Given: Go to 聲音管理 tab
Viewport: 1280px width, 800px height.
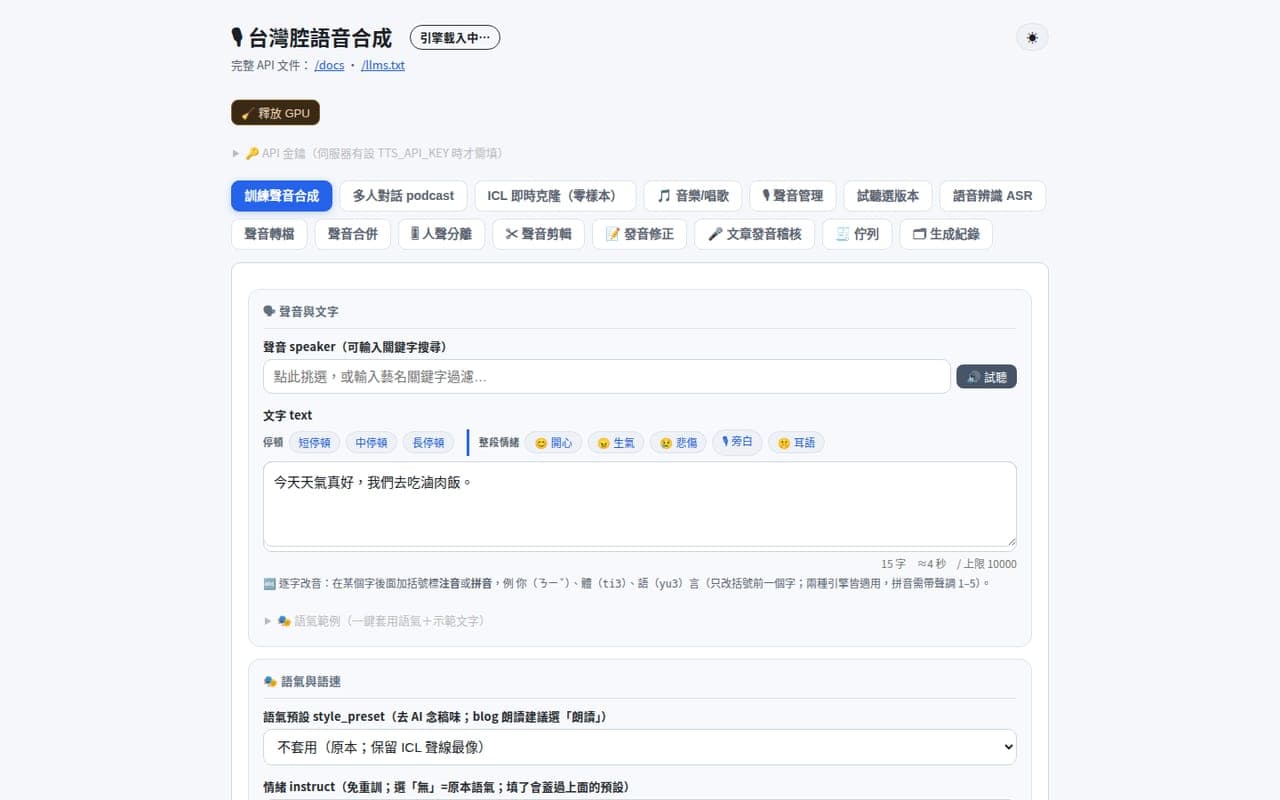Looking at the screenshot, I should (792, 196).
